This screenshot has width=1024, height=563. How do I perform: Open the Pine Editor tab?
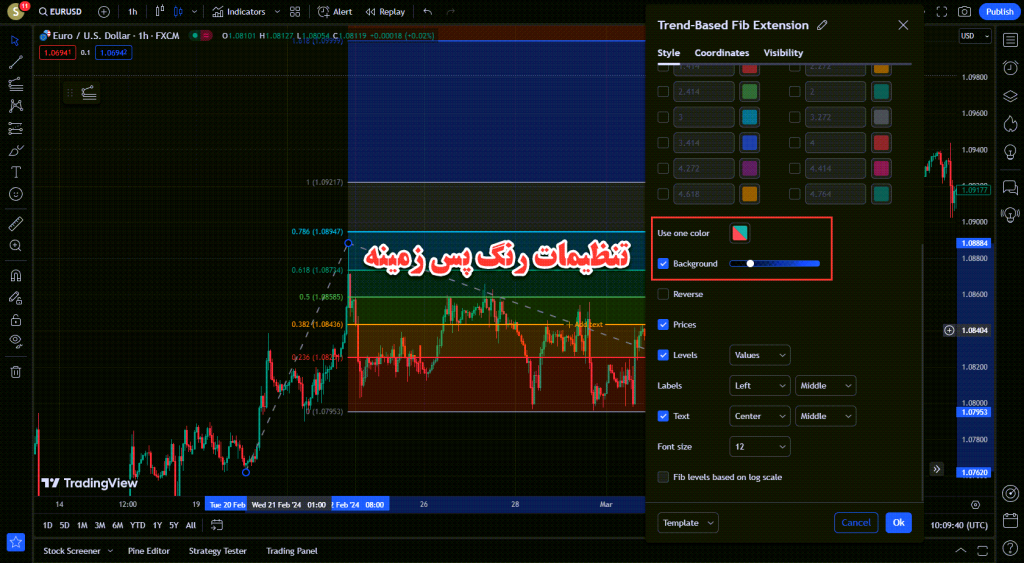pos(148,551)
